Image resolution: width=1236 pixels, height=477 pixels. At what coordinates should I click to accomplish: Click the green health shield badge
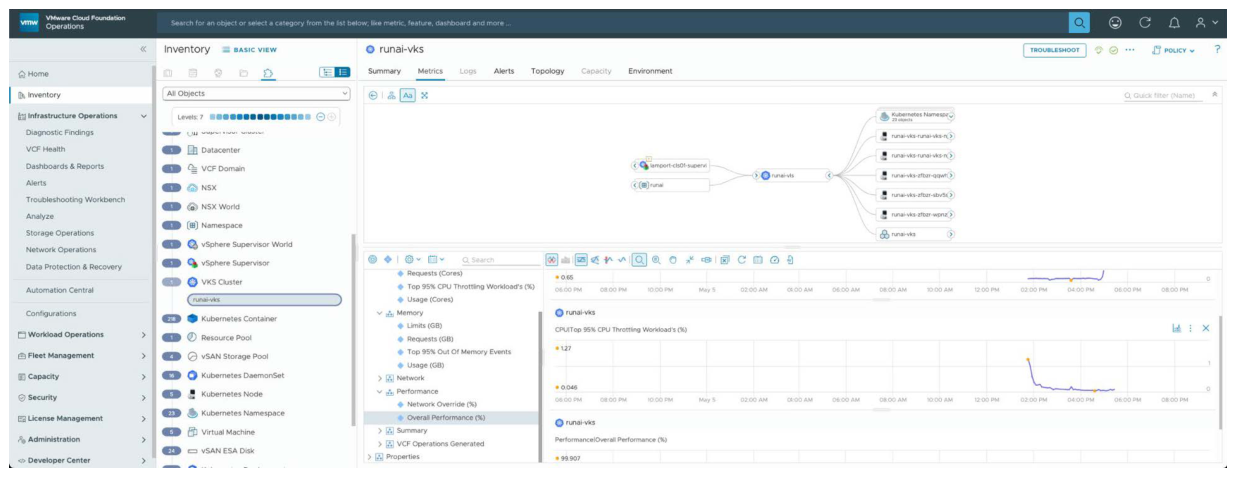pos(1098,50)
